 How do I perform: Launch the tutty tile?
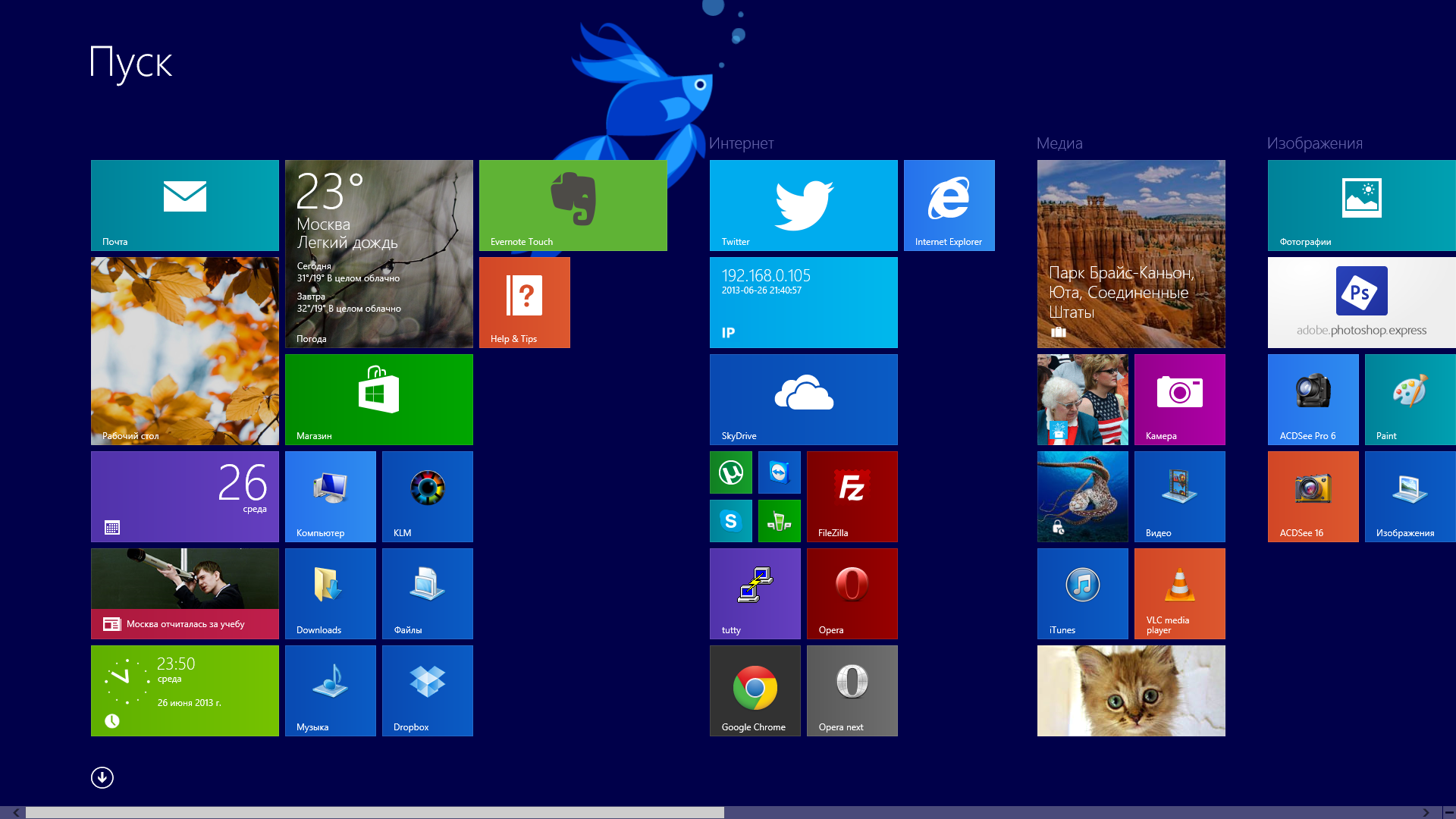755,594
